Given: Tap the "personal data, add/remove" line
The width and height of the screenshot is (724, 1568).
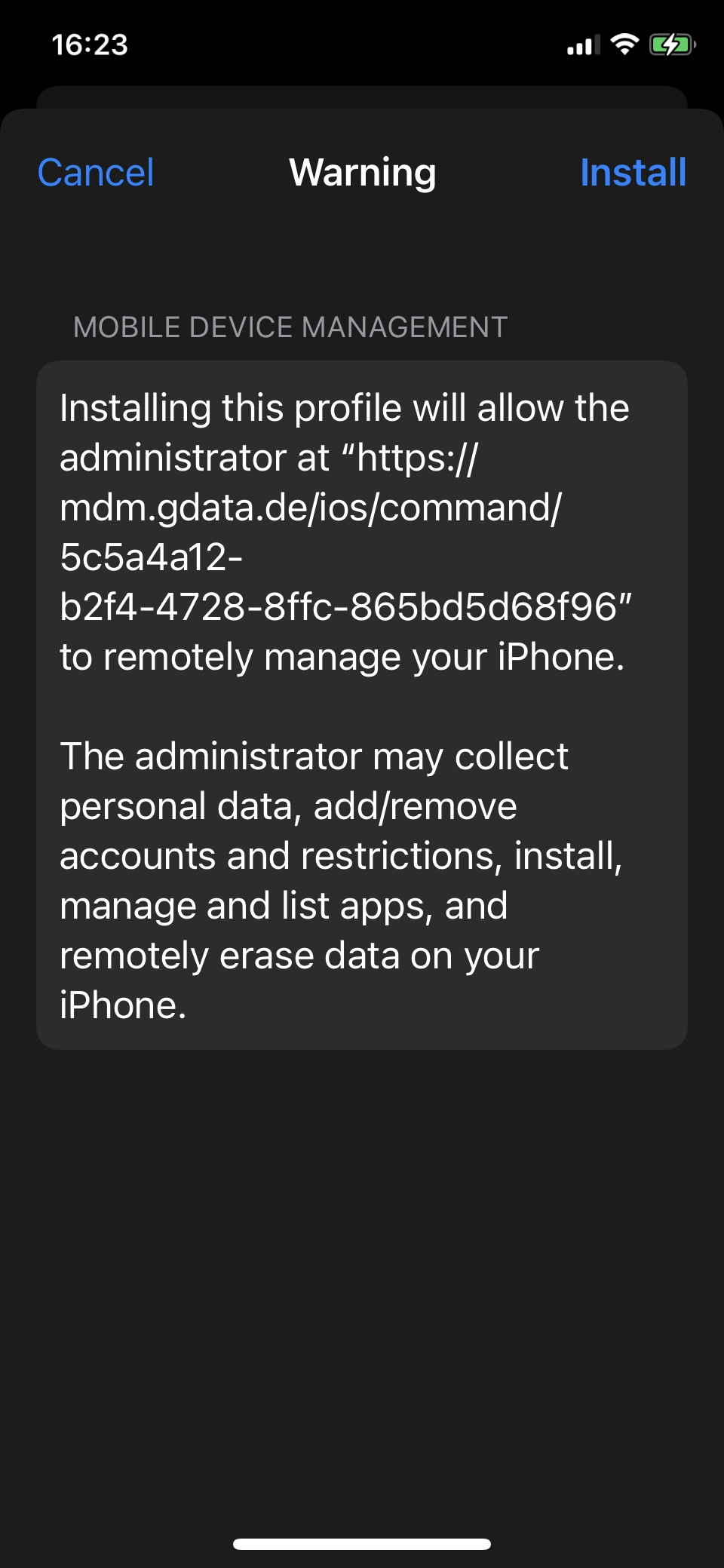Looking at the screenshot, I should [x=288, y=806].
